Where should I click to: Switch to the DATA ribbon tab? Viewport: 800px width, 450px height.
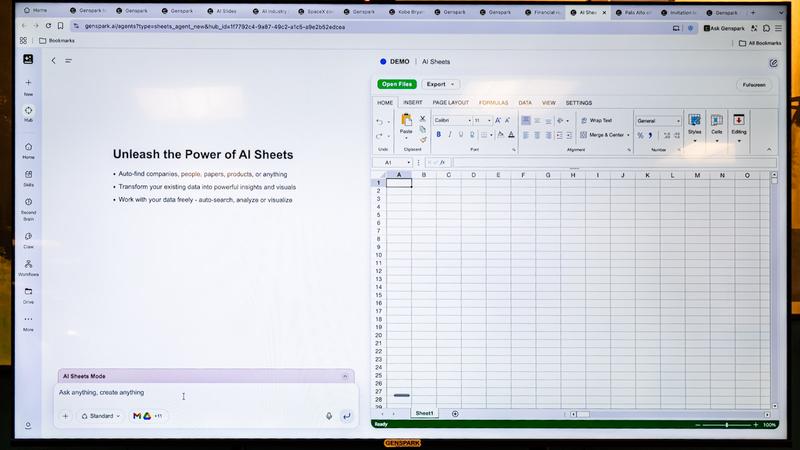525,103
